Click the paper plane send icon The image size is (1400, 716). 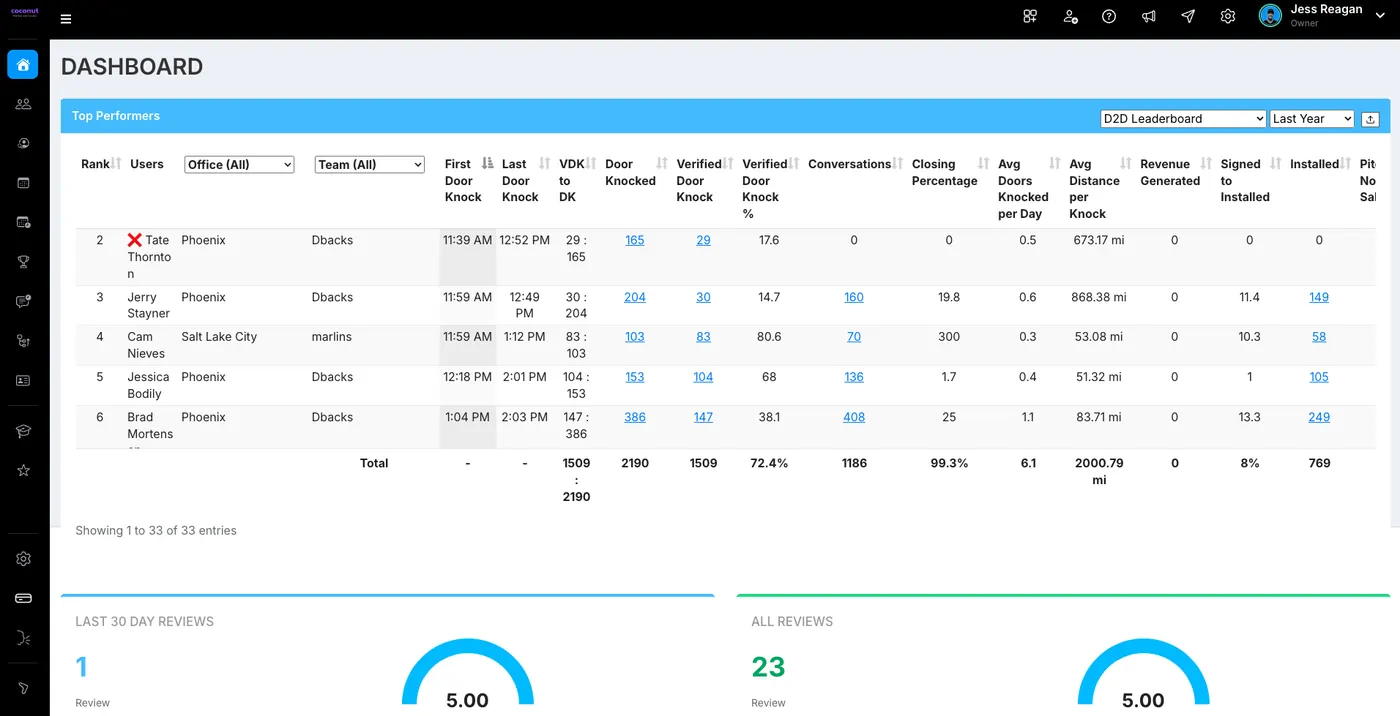pyautogui.click(x=1188, y=16)
